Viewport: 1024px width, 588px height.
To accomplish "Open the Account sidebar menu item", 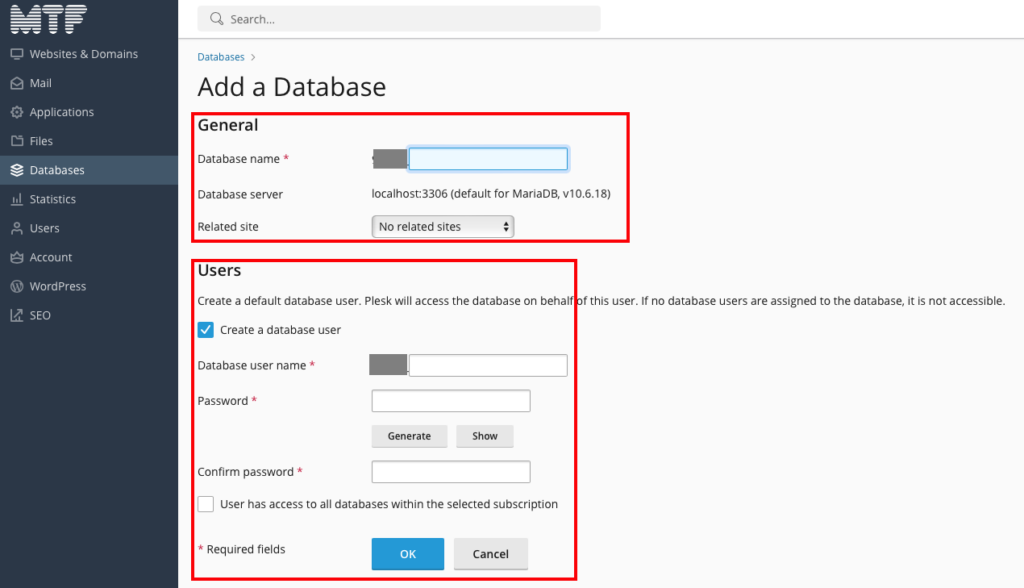I will pos(50,257).
